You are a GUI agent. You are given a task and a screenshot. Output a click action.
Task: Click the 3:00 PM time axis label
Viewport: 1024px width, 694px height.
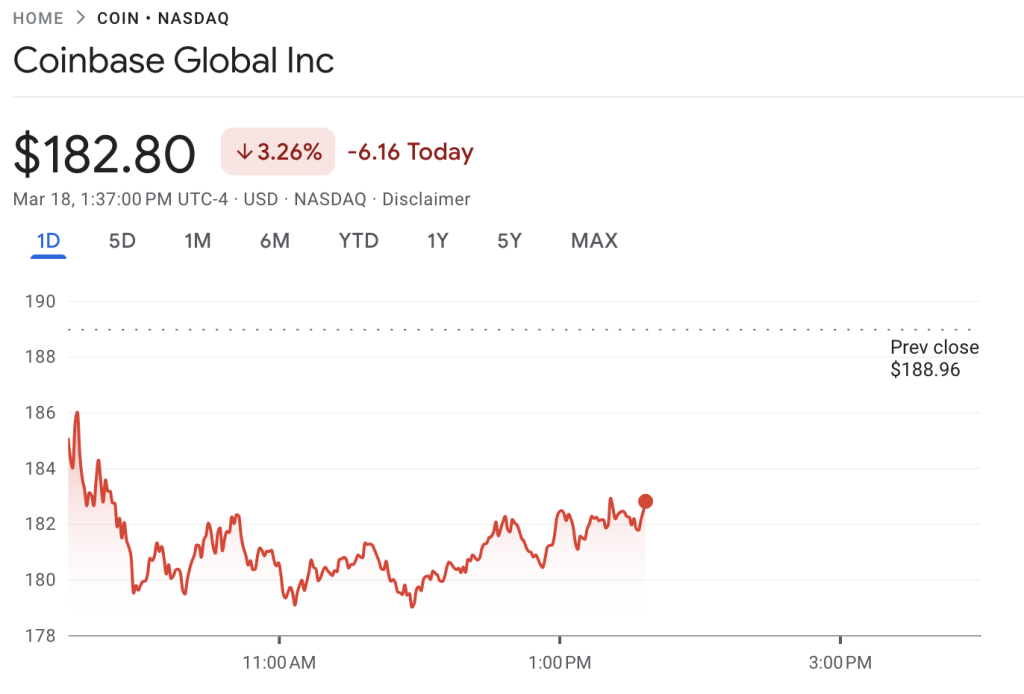coord(839,662)
